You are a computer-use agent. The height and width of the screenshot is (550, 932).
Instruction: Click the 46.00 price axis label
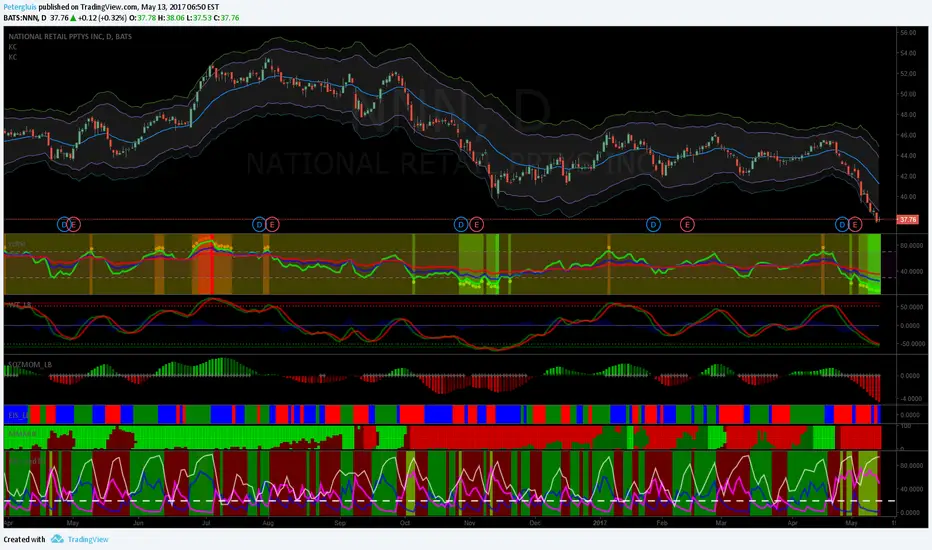(908, 135)
